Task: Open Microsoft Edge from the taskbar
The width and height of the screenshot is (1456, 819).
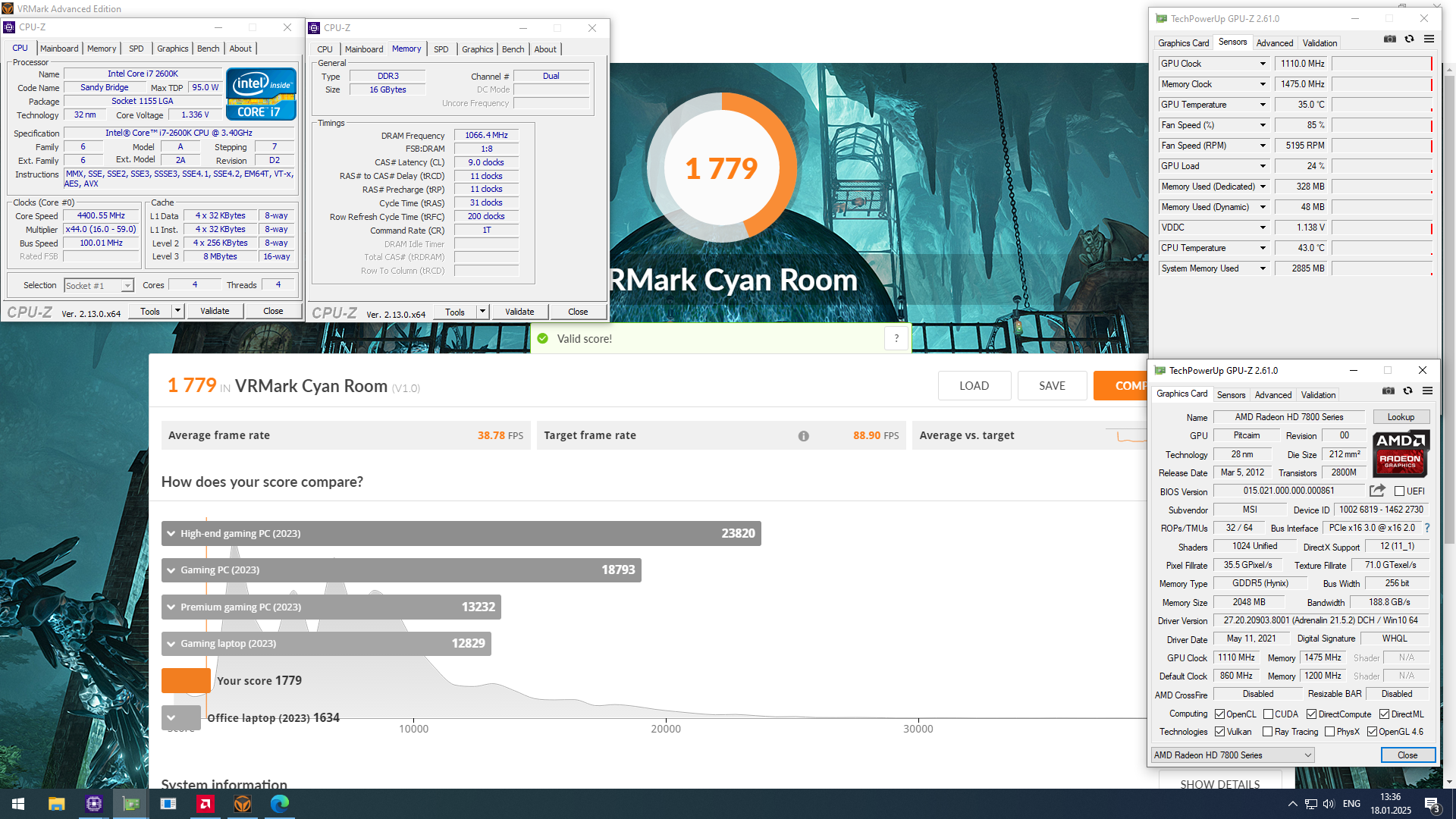Action: click(x=280, y=804)
